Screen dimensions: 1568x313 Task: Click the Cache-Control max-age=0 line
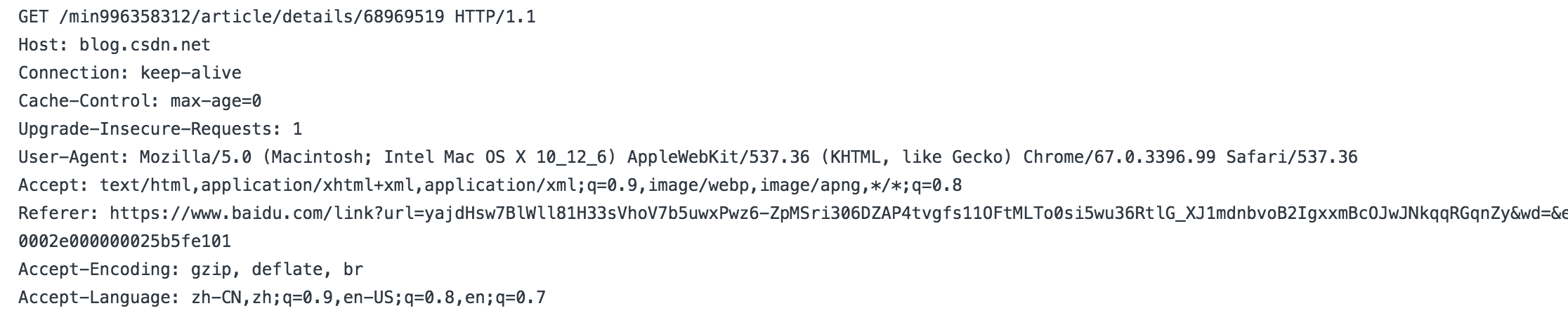click(140, 101)
